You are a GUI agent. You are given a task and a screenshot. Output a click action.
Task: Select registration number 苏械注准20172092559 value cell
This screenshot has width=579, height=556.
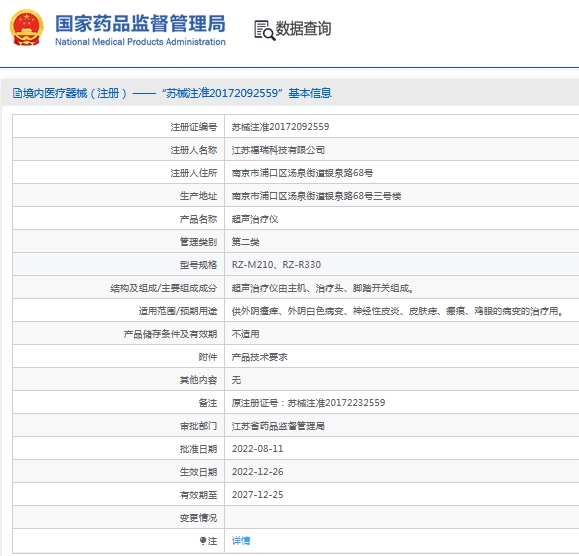click(x=280, y=127)
